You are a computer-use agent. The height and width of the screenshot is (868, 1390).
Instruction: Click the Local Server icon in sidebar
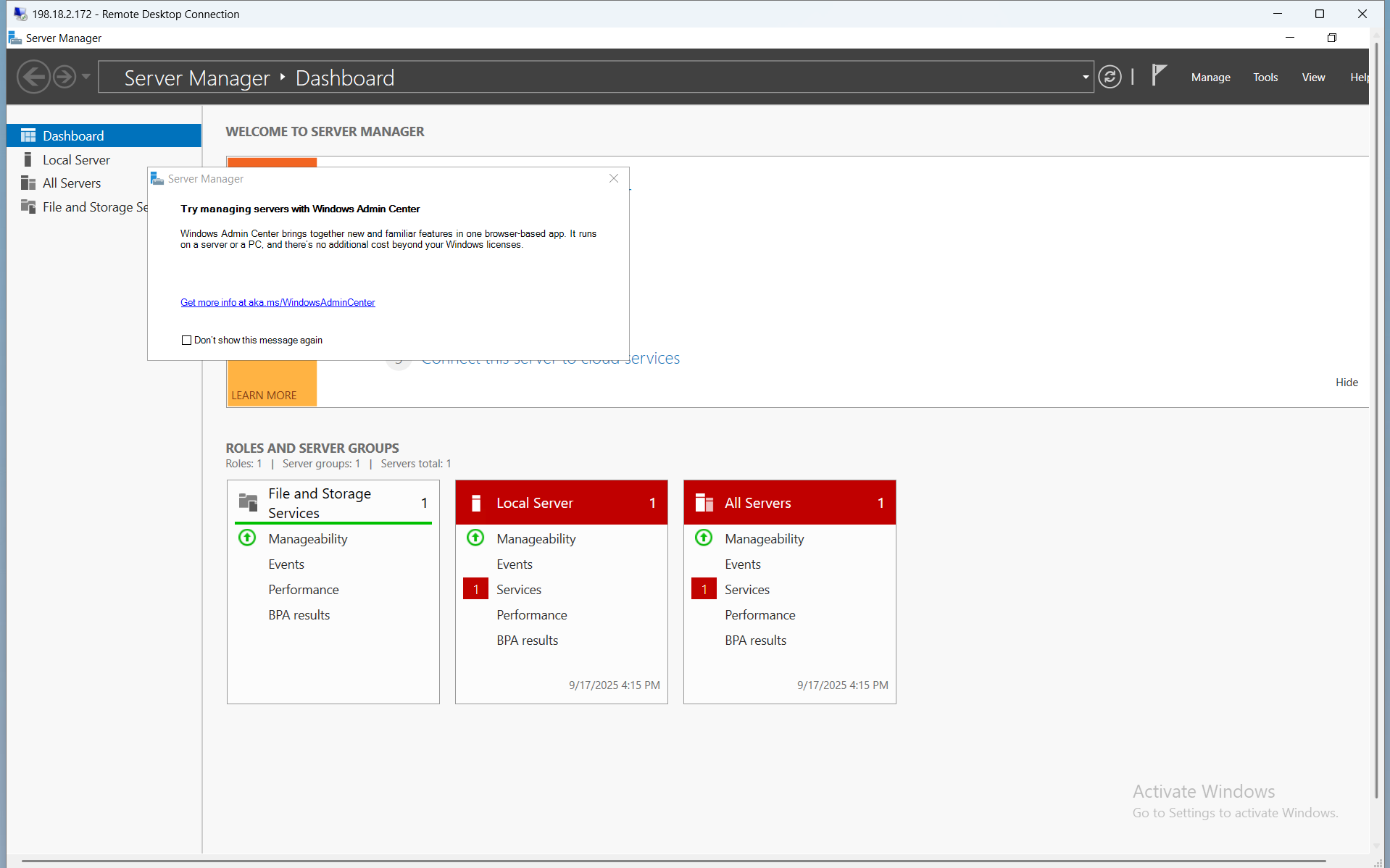point(28,159)
